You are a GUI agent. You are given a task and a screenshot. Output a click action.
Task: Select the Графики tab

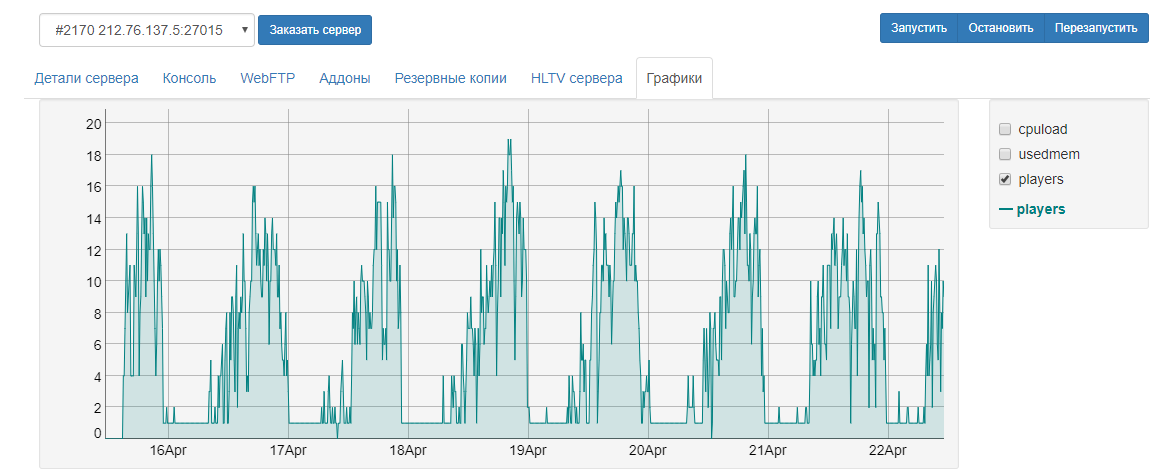(674, 78)
